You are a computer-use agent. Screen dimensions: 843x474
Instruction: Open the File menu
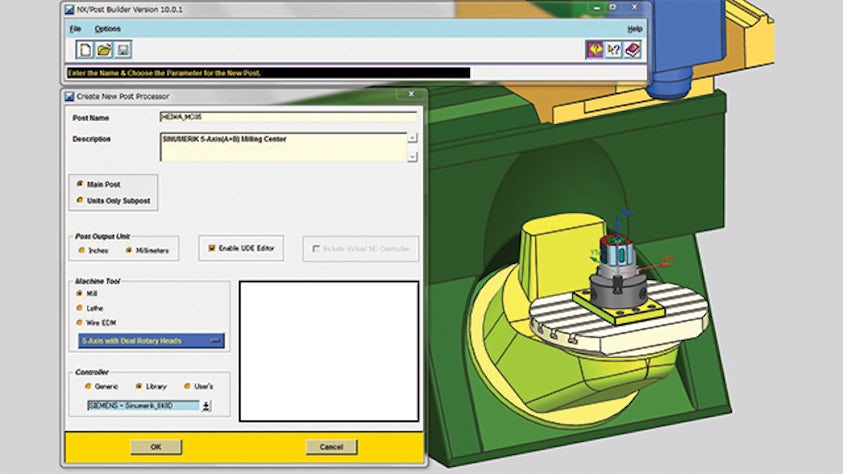(75, 29)
